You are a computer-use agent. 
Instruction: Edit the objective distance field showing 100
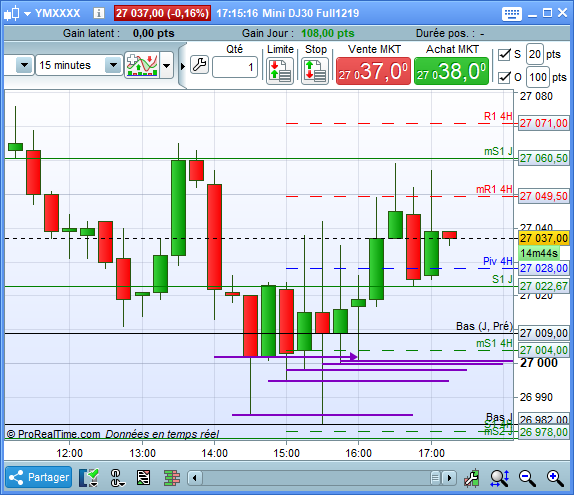[538, 77]
